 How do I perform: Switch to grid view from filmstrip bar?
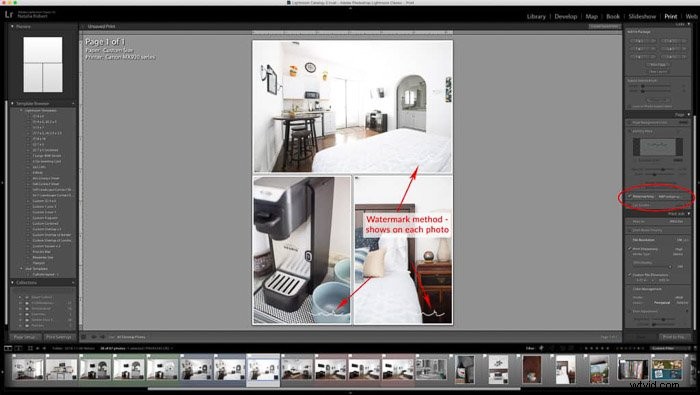click(30, 348)
